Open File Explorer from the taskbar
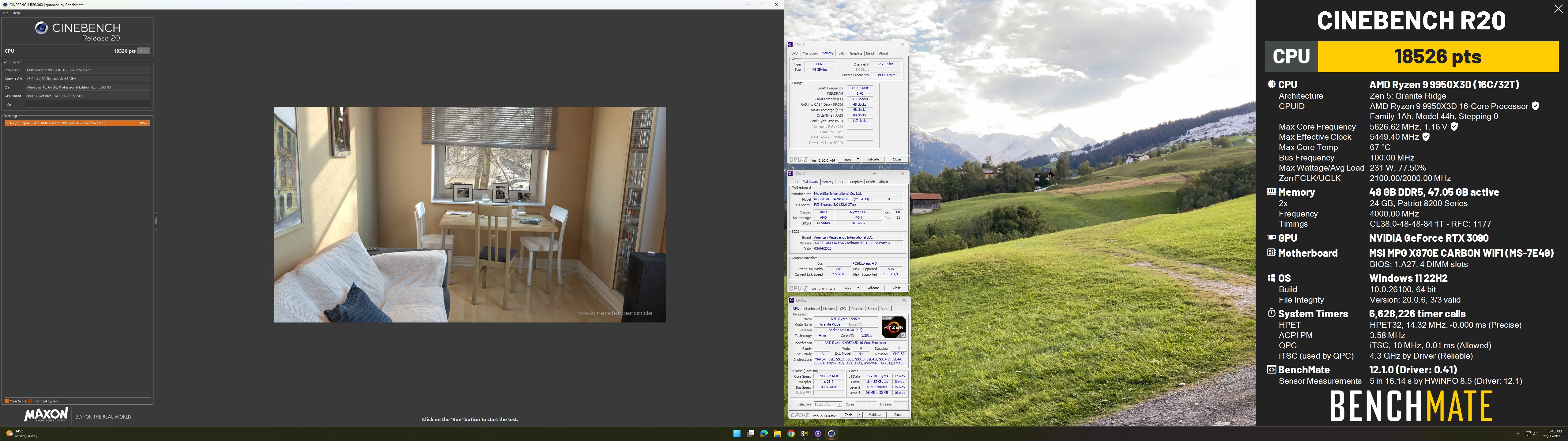1568x441 pixels. coord(777,434)
